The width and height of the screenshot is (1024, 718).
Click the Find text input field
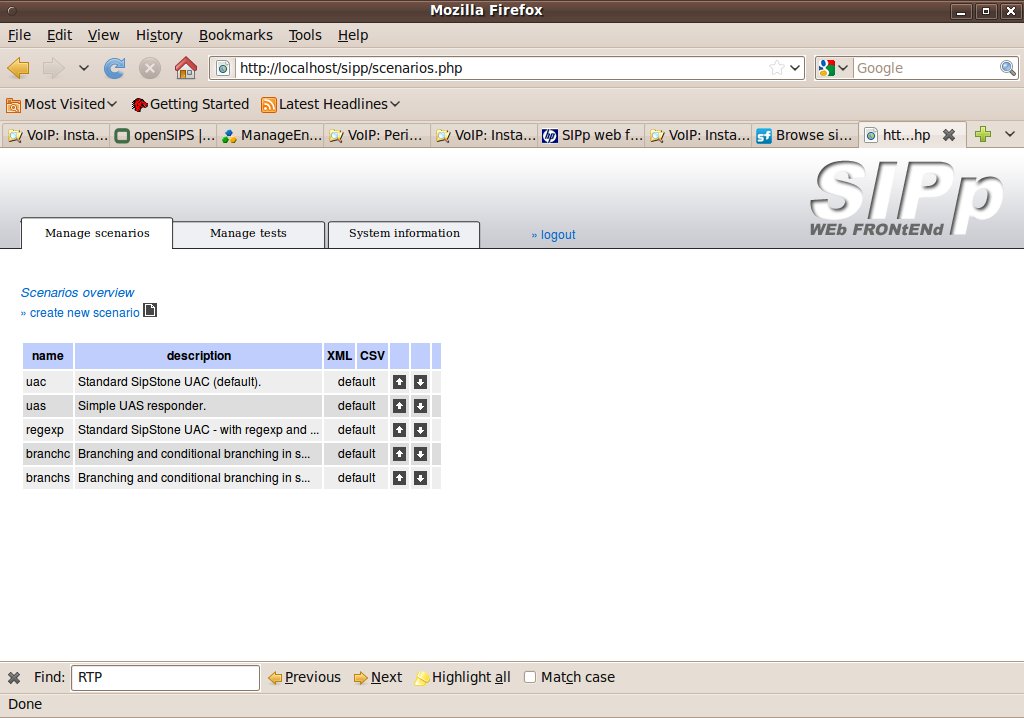coord(165,677)
